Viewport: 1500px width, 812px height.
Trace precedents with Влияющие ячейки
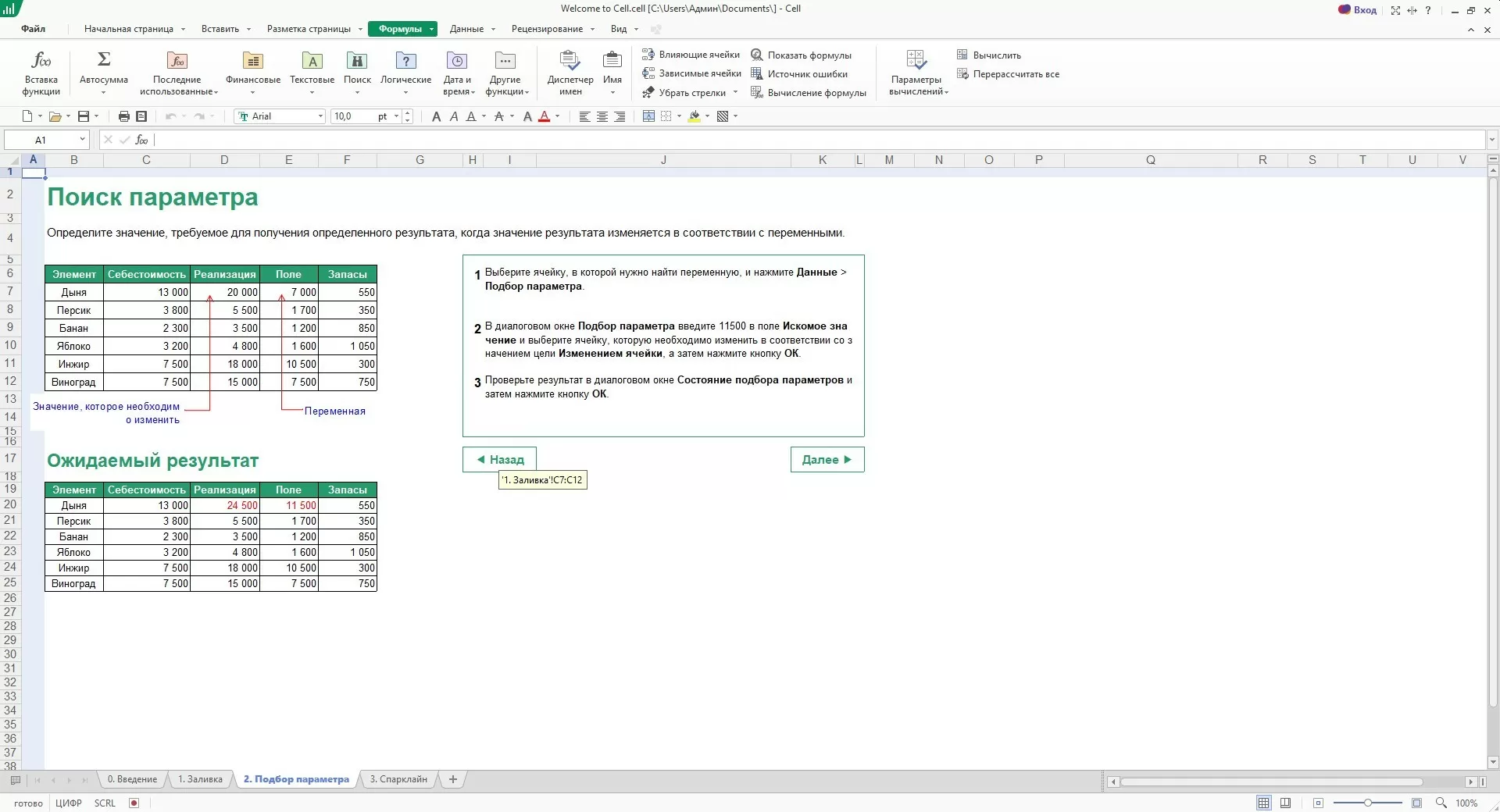pos(691,55)
